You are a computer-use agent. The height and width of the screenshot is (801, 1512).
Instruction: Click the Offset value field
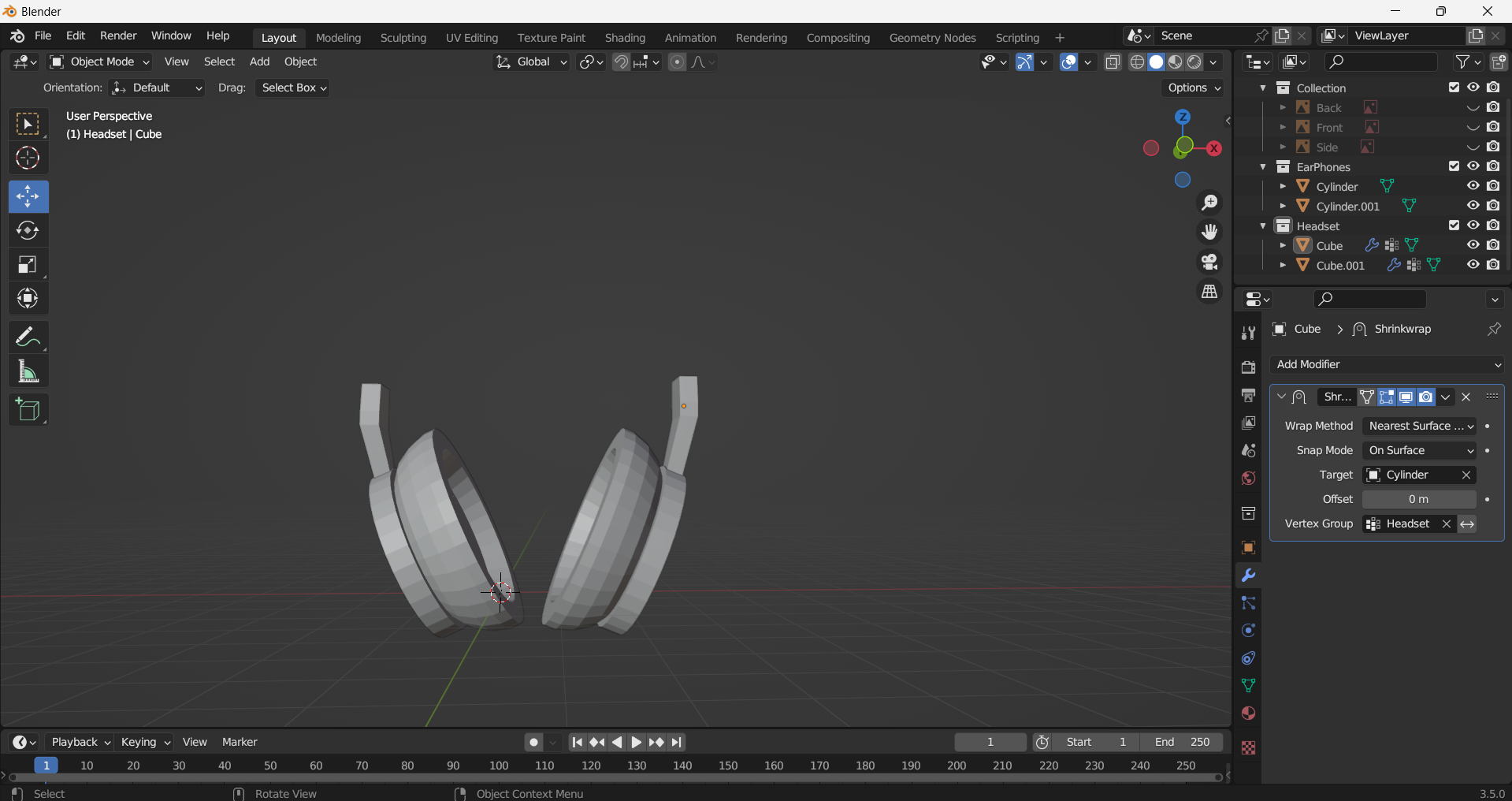pos(1418,499)
